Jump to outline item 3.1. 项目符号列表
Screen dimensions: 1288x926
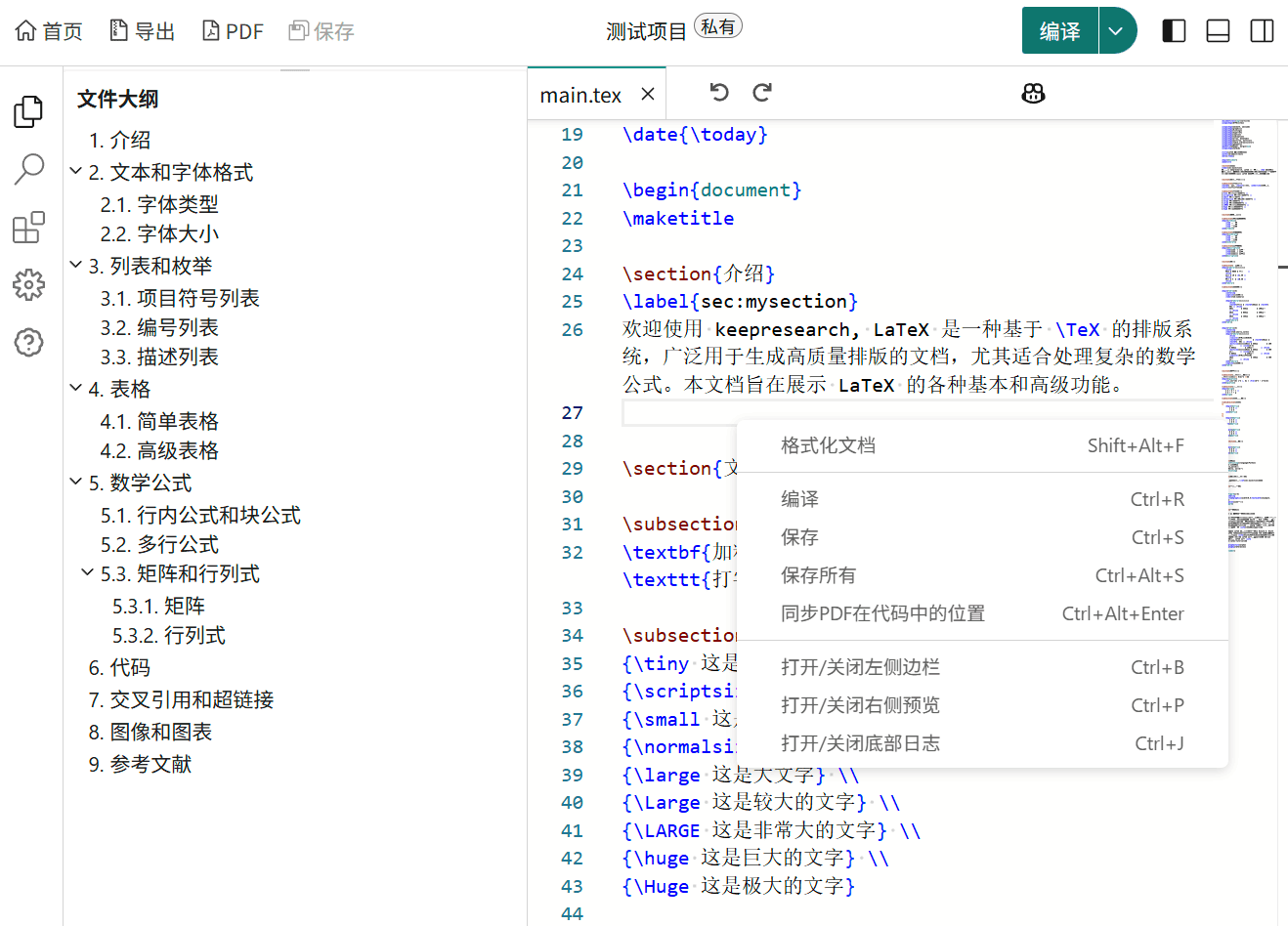tap(180, 299)
